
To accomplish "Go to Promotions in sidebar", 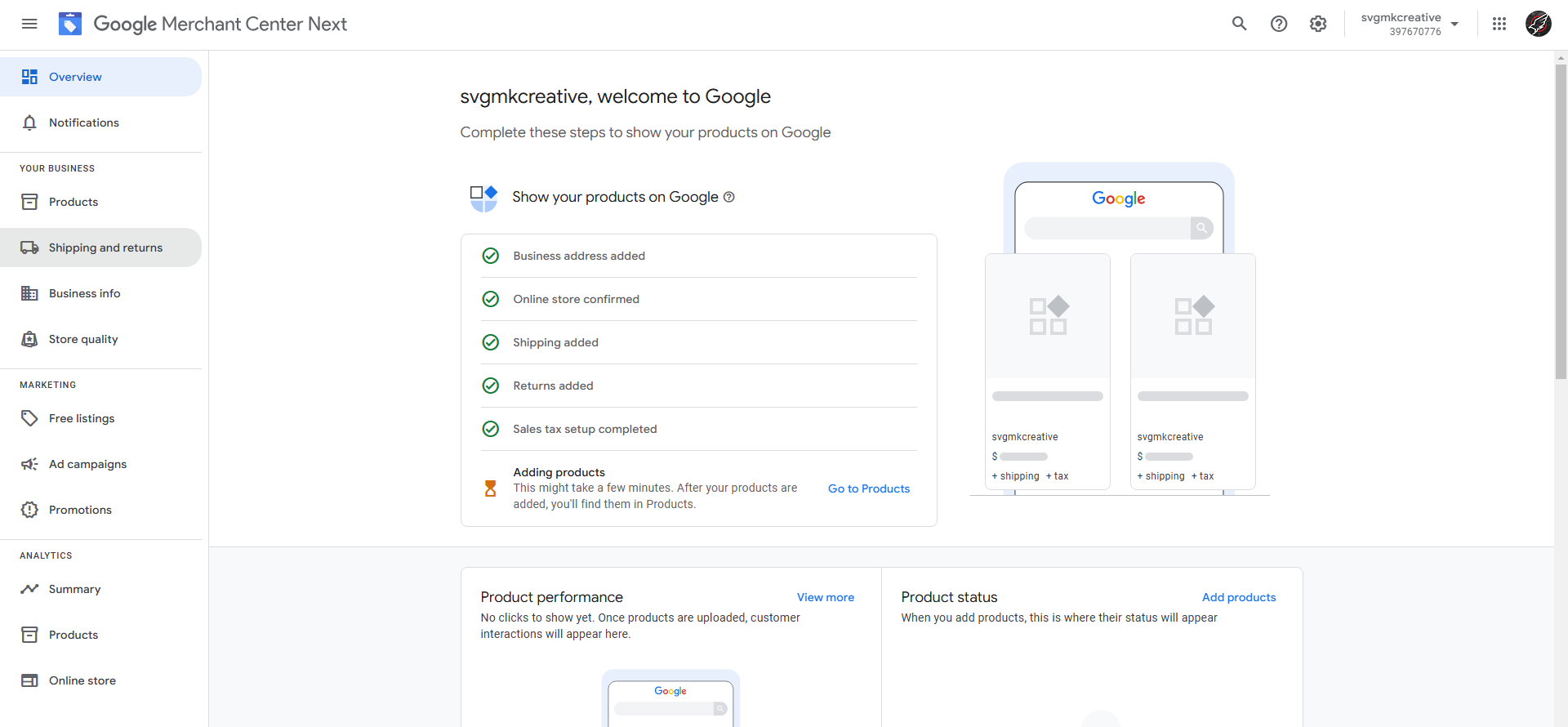I will 80,510.
